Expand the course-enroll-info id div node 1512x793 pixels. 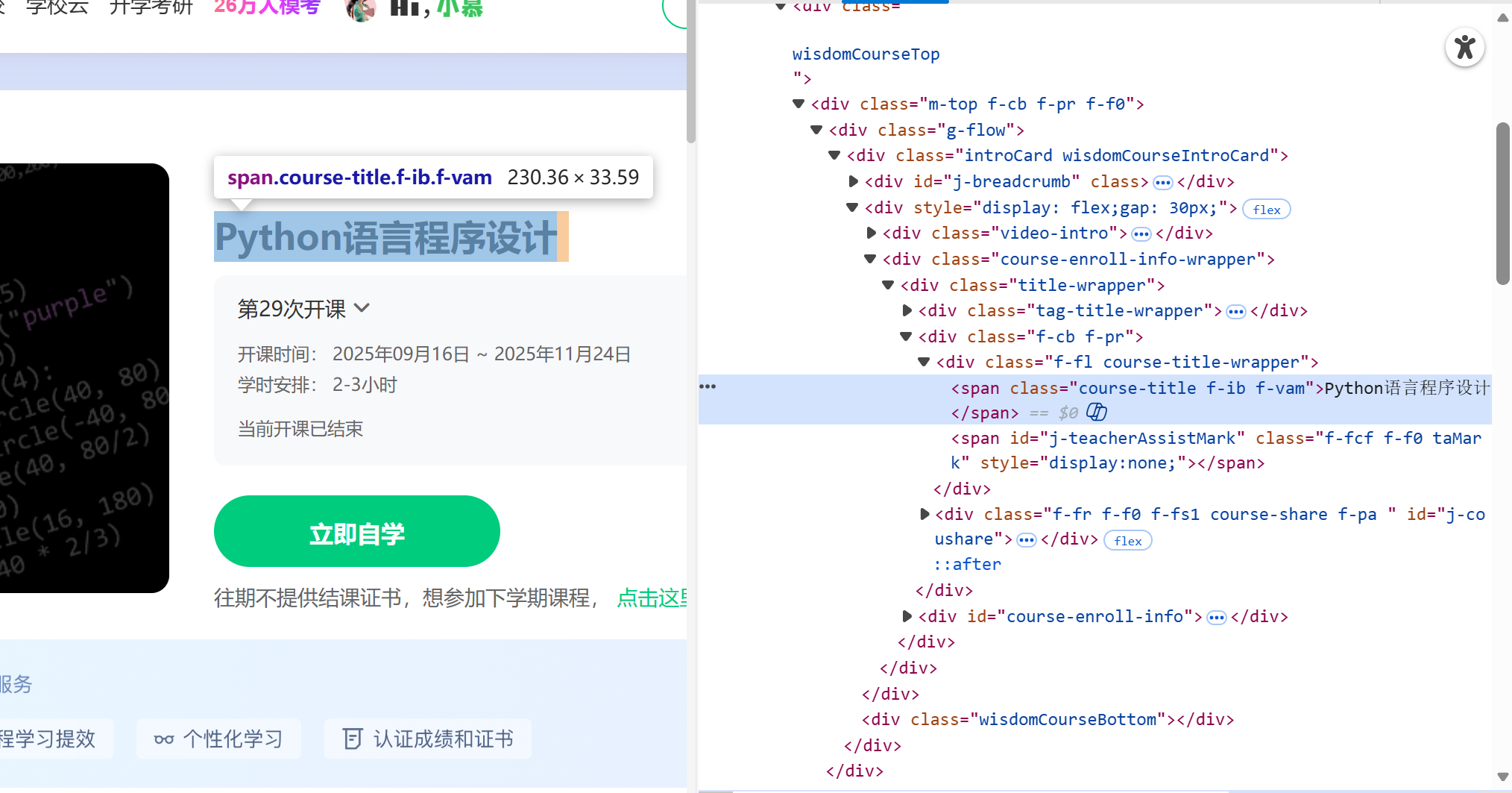point(907,616)
